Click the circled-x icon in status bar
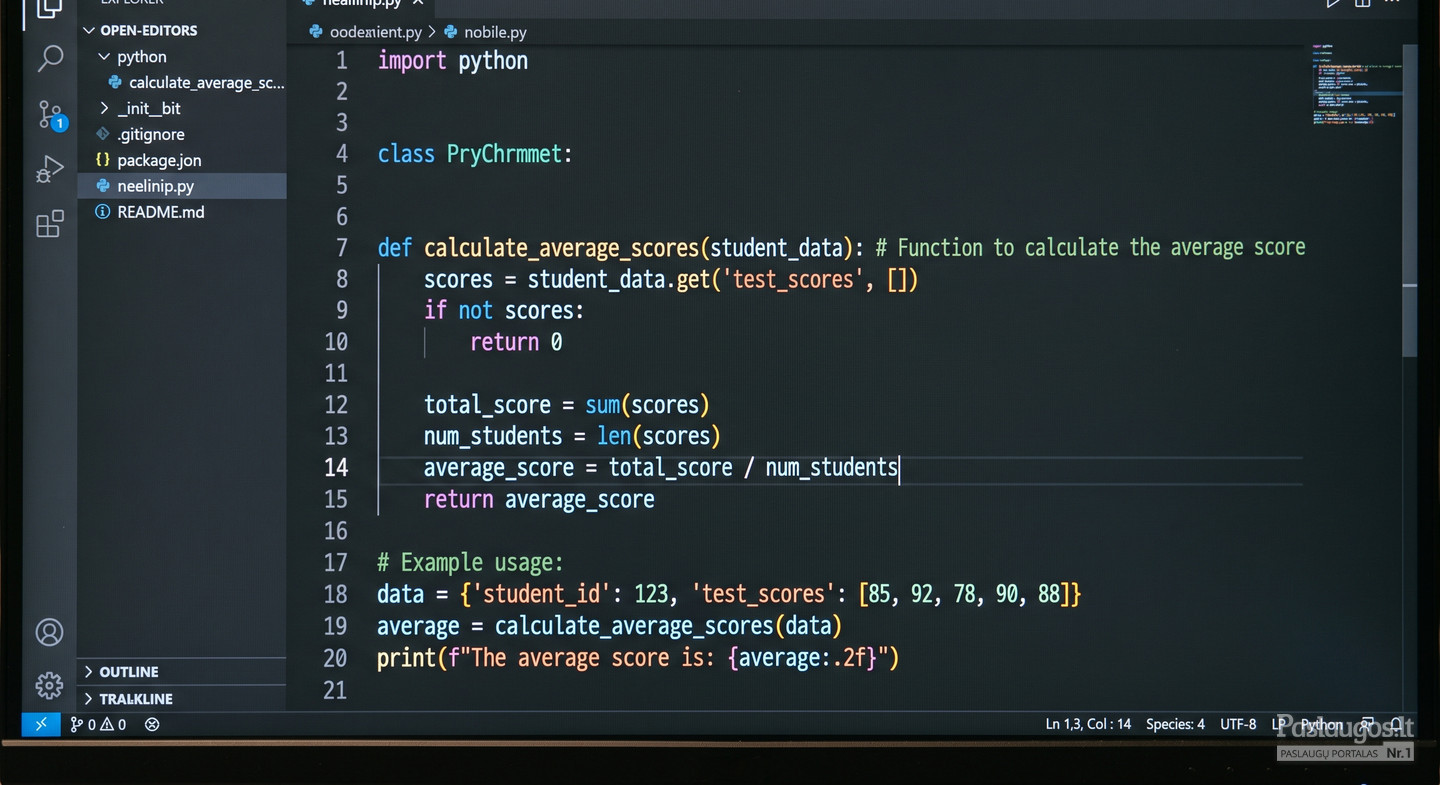This screenshot has width=1440, height=785. (x=152, y=724)
